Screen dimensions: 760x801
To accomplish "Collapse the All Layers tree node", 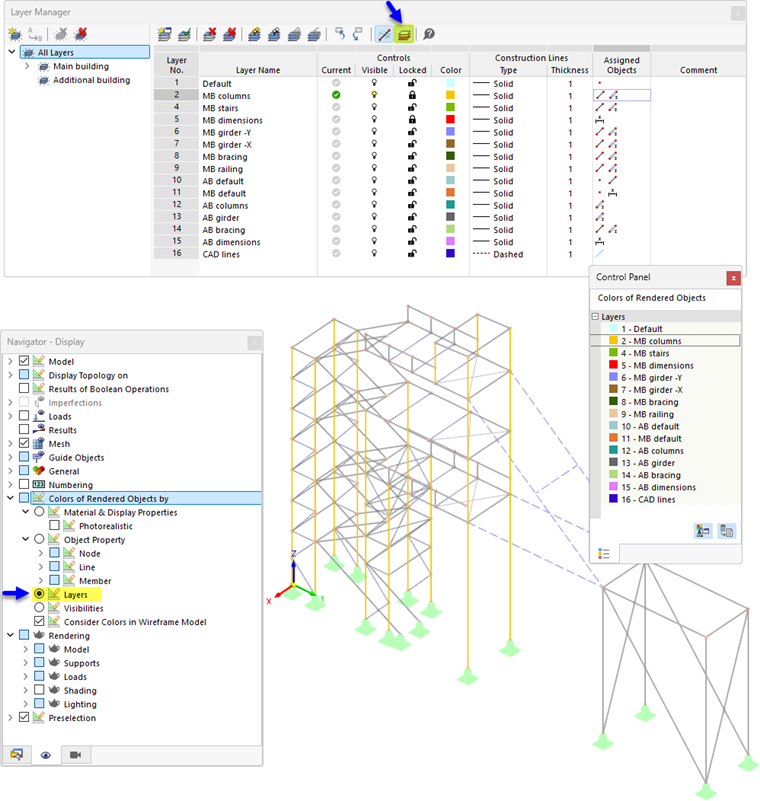I will tap(12, 52).
